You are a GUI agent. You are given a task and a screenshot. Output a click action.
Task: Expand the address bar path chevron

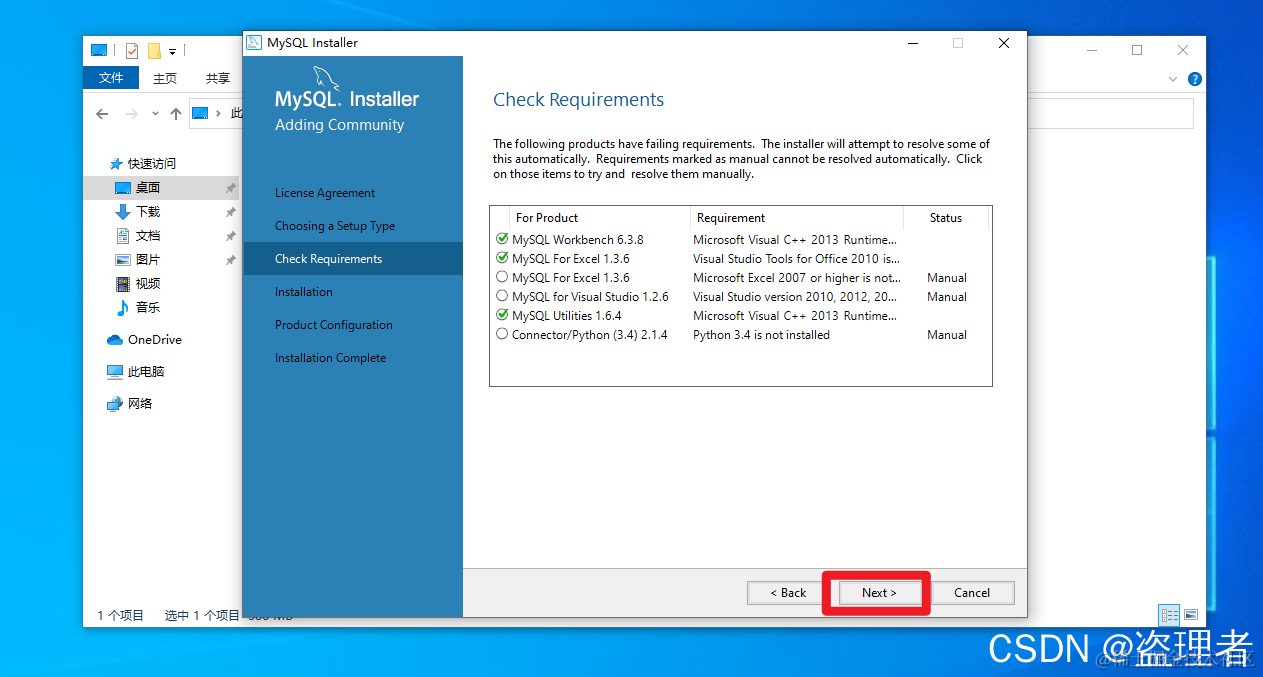pyautogui.click(x=220, y=114)
